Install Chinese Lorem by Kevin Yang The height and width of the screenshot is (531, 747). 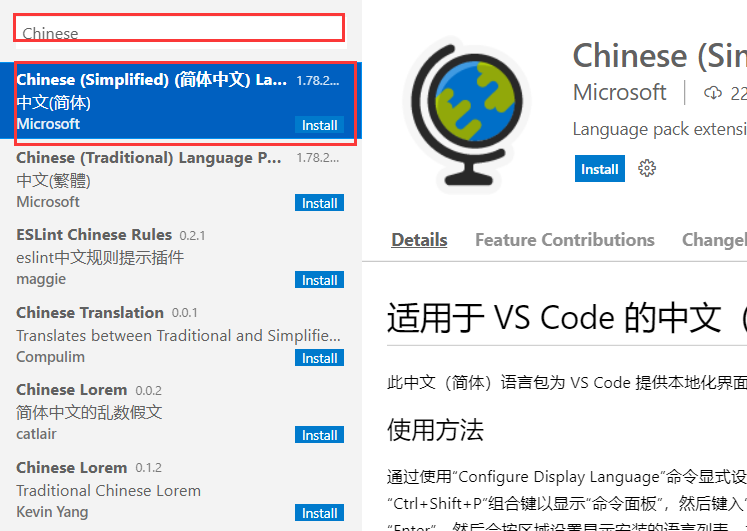coord(319,513)
